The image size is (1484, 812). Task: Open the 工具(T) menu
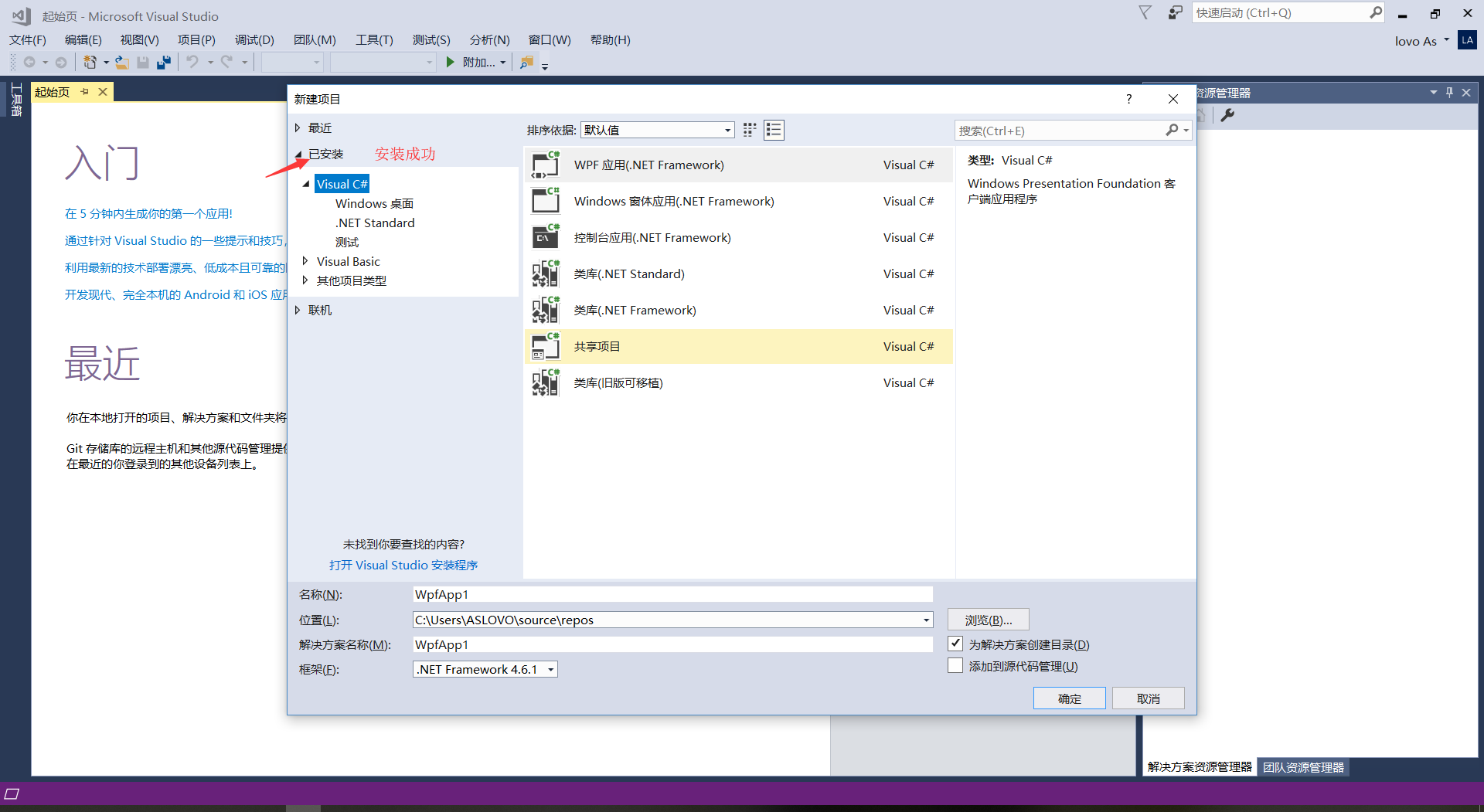coord(374,40)
